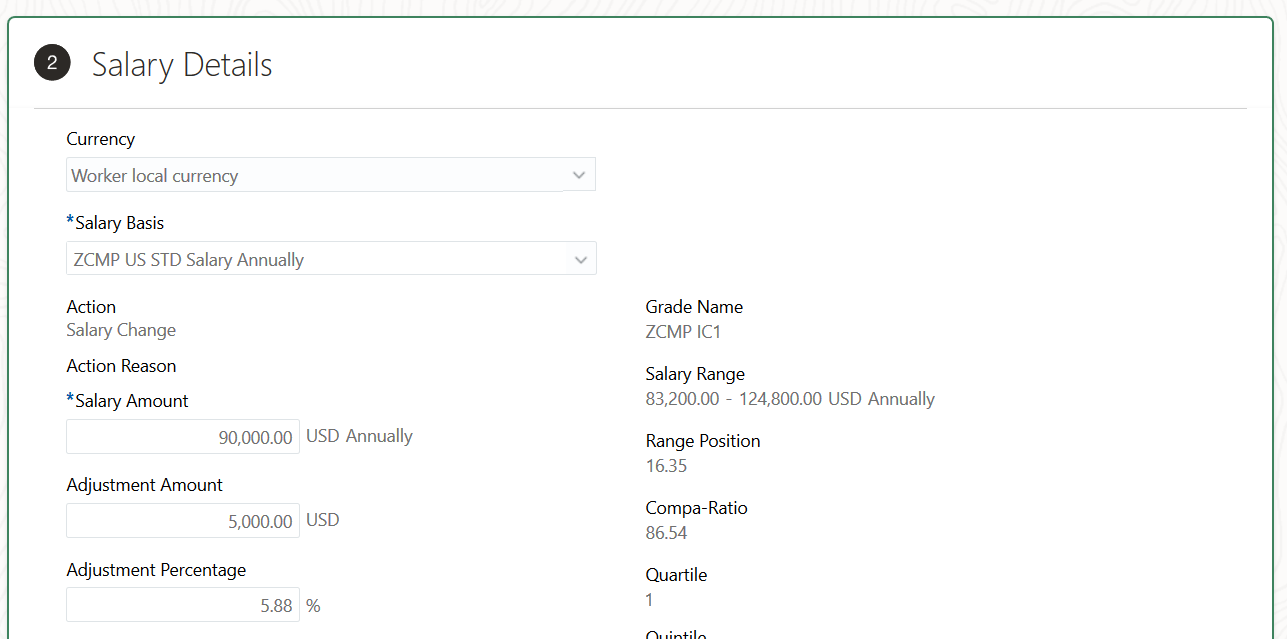Image resolution: width=1287 pixels, height=639 pixels.
Task: Click the Salary Range value text
Action: pyautogui.click(x=790, y=399)
